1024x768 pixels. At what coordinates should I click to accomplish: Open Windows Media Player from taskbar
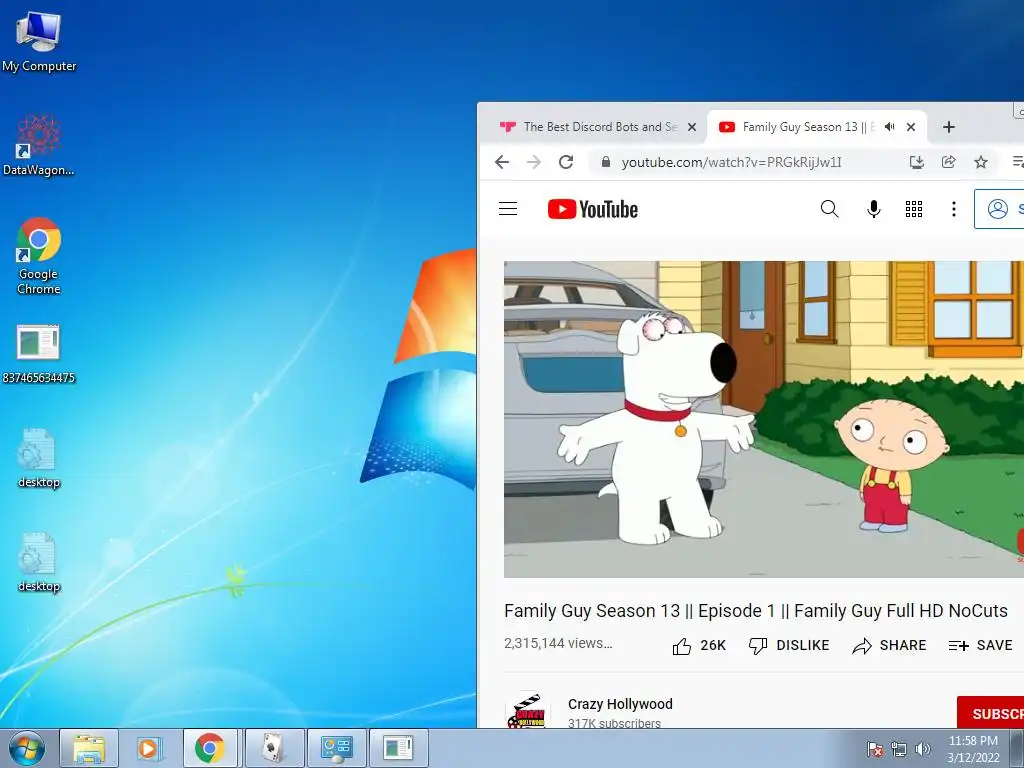tap(149, 748)
